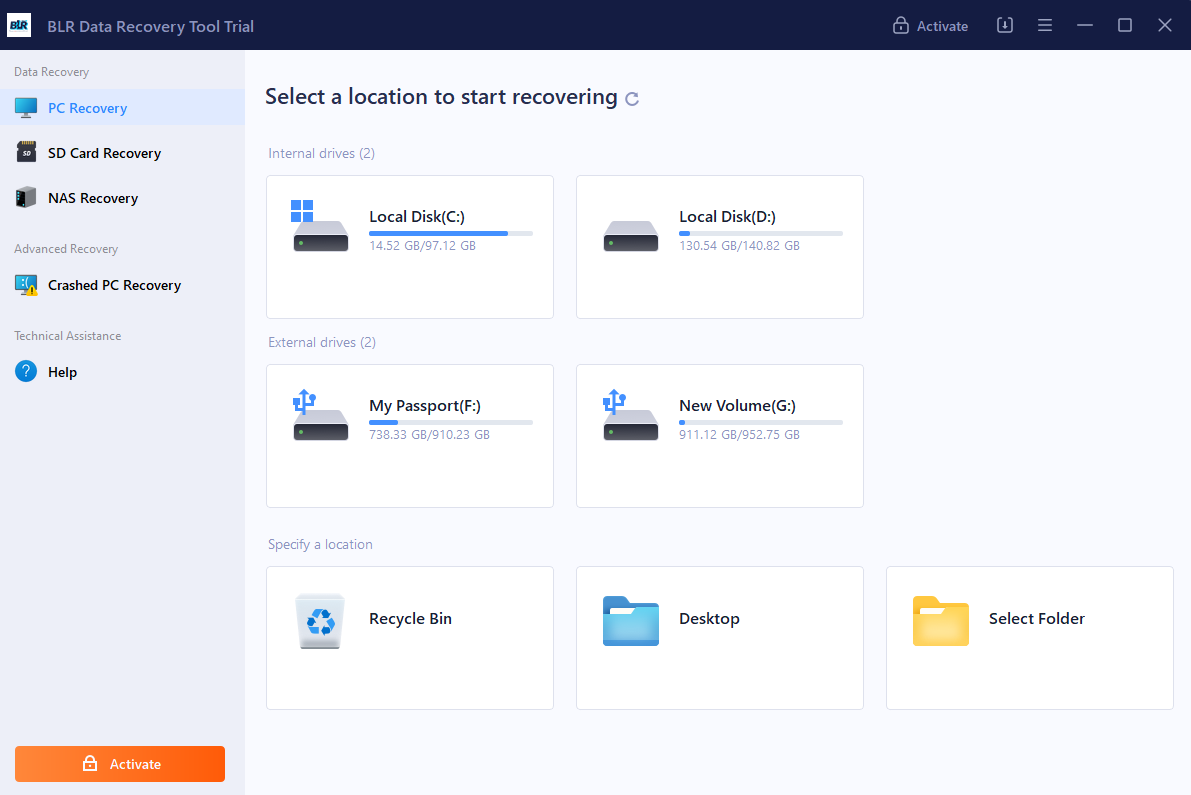Switch to Data Recovery section heading
1191x795 pixels.
[x=51, y=71]
